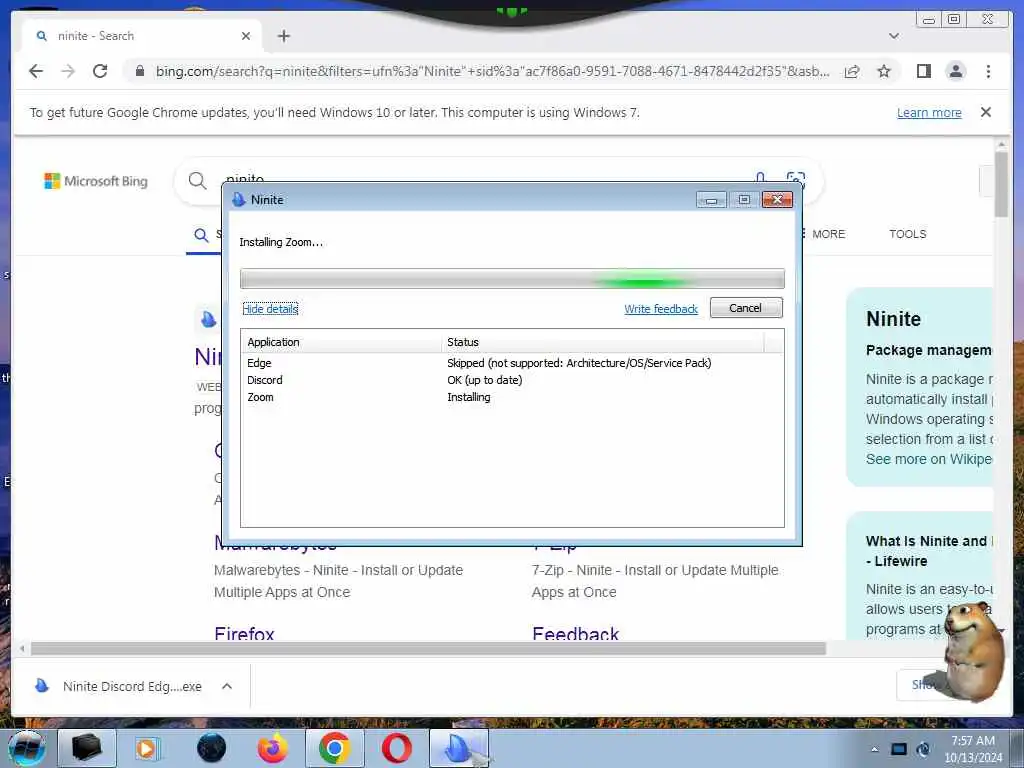This screenshot has width=1024, height=768.
Task: Click the share page icon in address bar
Action: [852, 71]
